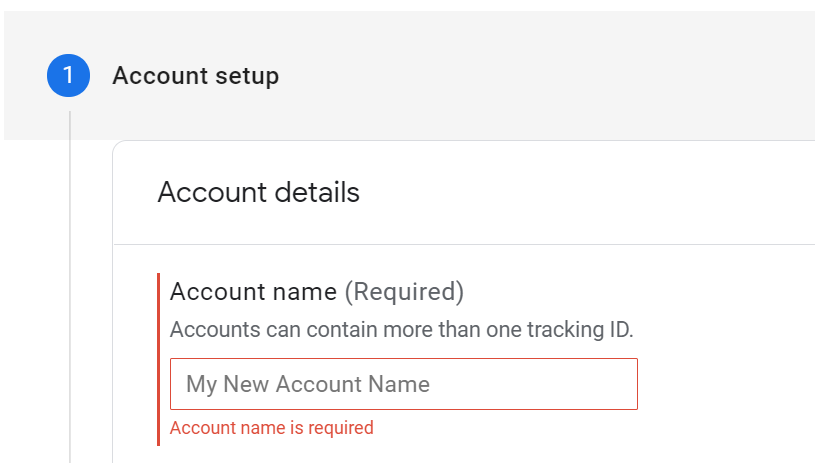
Task: Click the (Required) indicator text
Action: pos(404,292)
